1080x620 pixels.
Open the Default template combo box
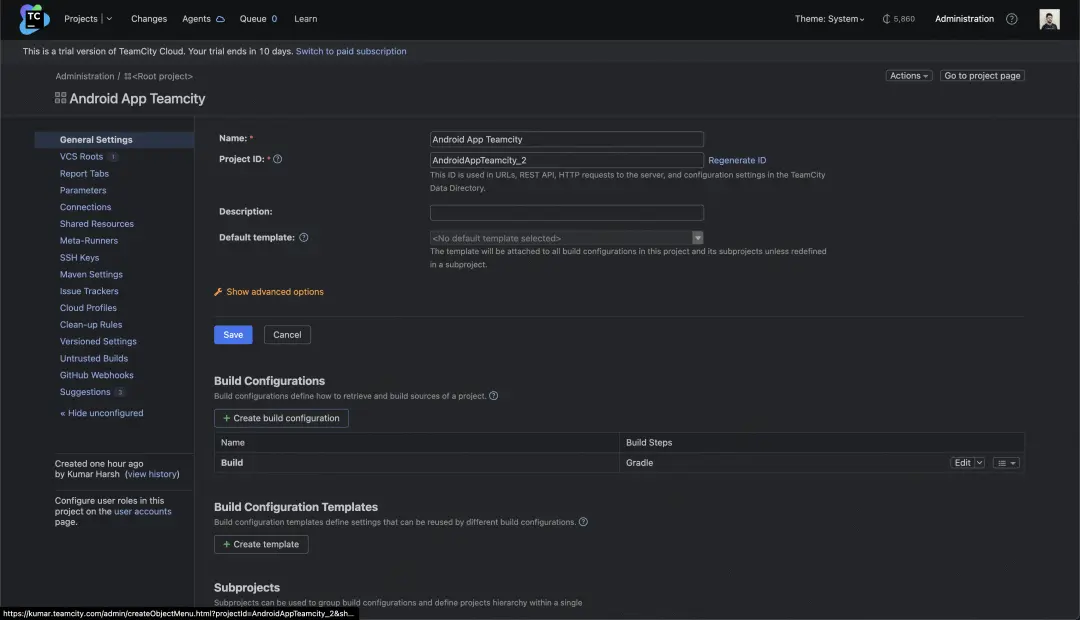pyautogui.click(x=566, y=238)
